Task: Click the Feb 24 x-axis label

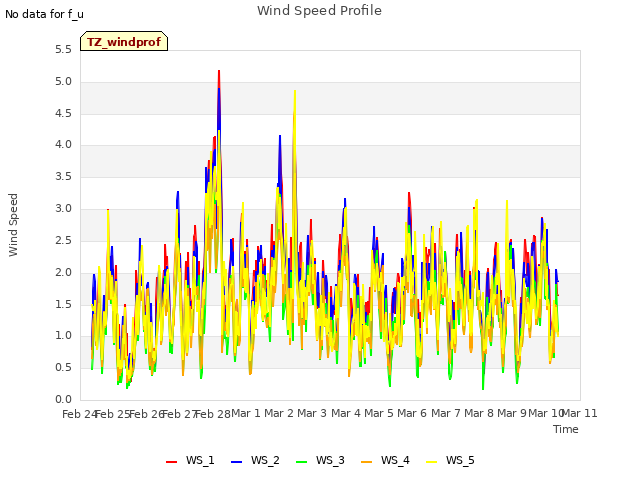Action: click(x=79, y=414)
